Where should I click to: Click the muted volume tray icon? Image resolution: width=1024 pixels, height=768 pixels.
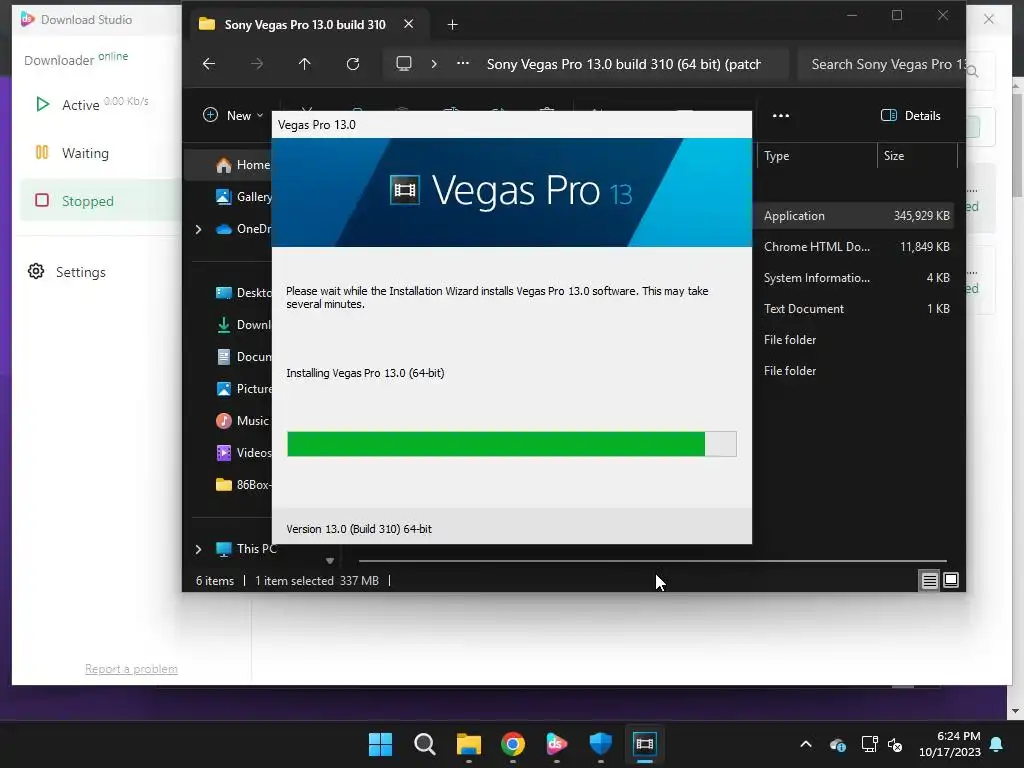[x=895, y=744]
